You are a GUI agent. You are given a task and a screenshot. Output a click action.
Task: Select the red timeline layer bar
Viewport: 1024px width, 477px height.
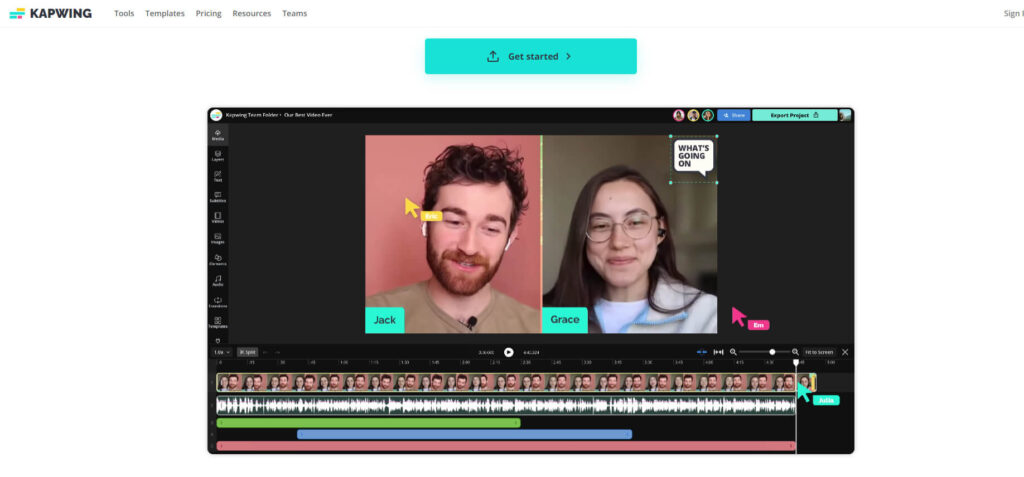(506, 446)
